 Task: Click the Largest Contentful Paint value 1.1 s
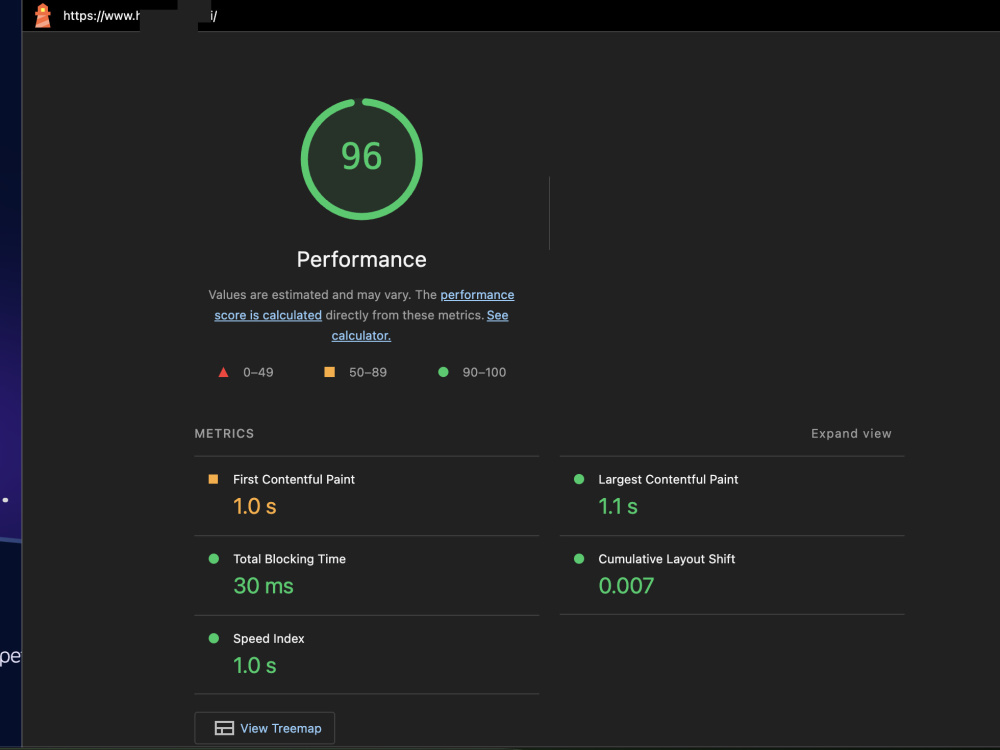coord(618,506)
